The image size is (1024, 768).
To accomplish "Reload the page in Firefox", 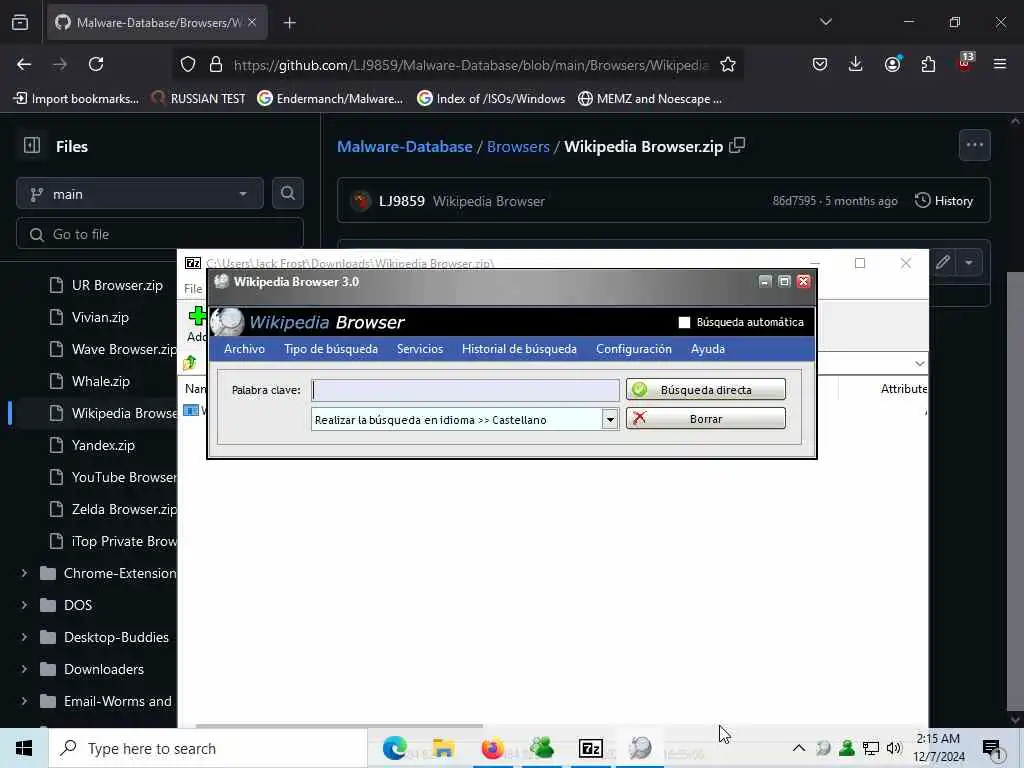I will (x=96, y=64).
